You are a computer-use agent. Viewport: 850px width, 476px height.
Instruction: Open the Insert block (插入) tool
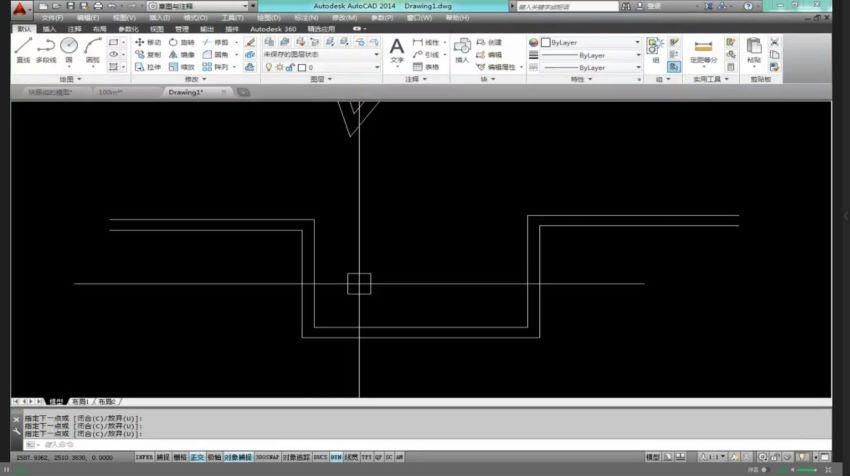(x=462, y=50)
